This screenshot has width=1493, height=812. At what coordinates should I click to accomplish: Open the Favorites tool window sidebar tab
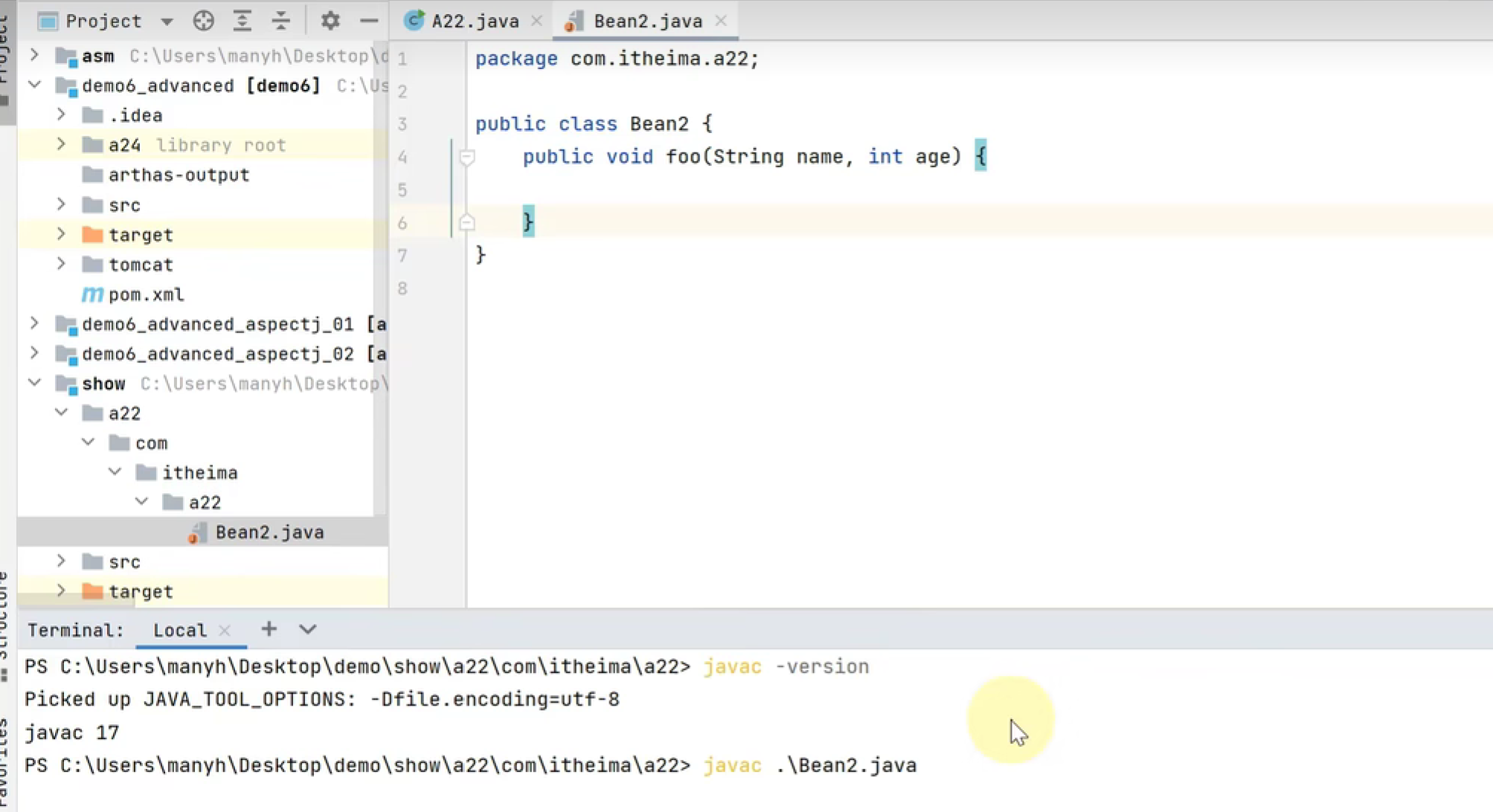6,762
